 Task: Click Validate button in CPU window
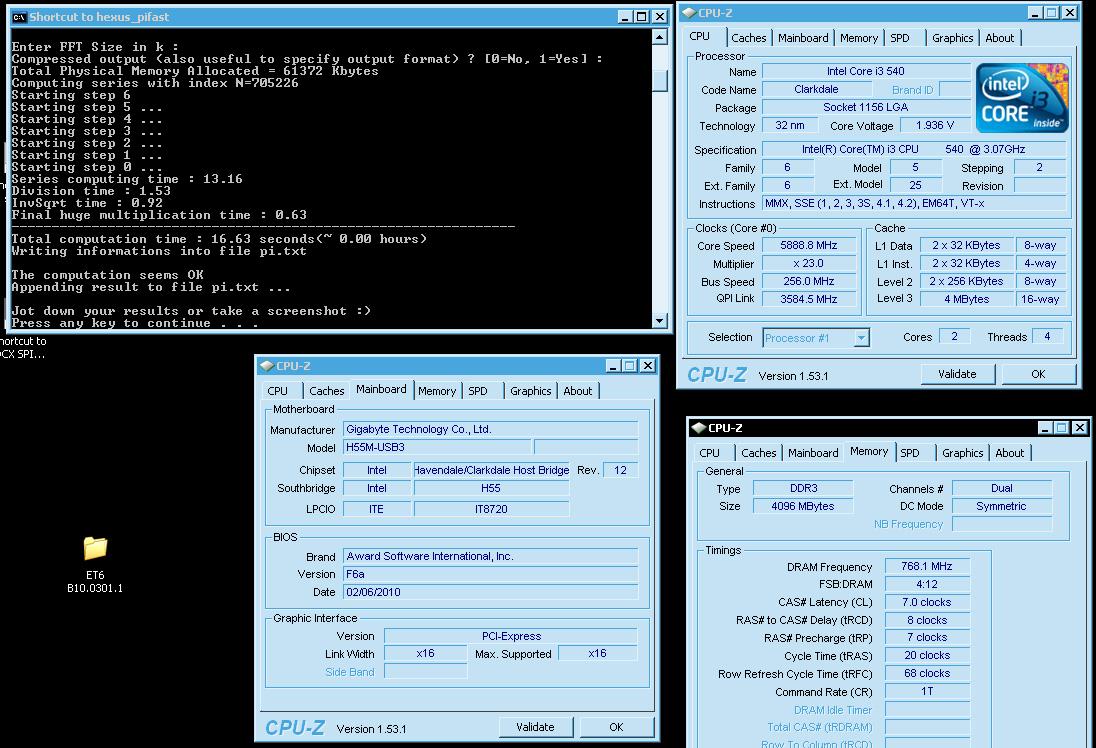tap(957, 374)
